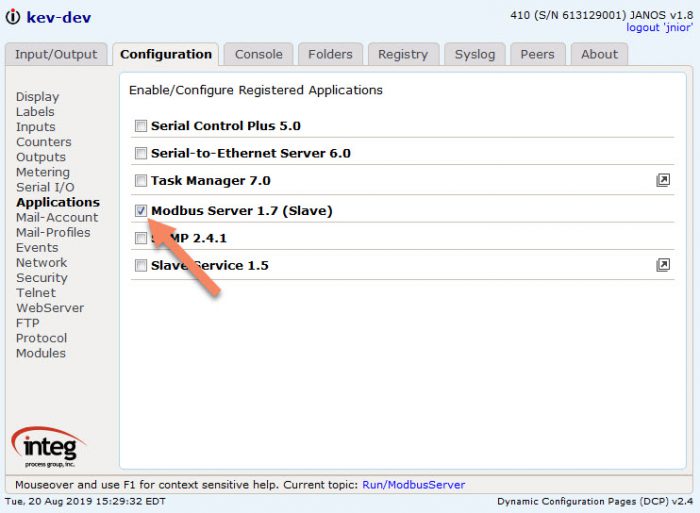Tick the Serial-to-Ethernet Server 6.0 checkbox
Viewport: 700px width, 513px height.
pyautogui.click(x=141, y=153)
